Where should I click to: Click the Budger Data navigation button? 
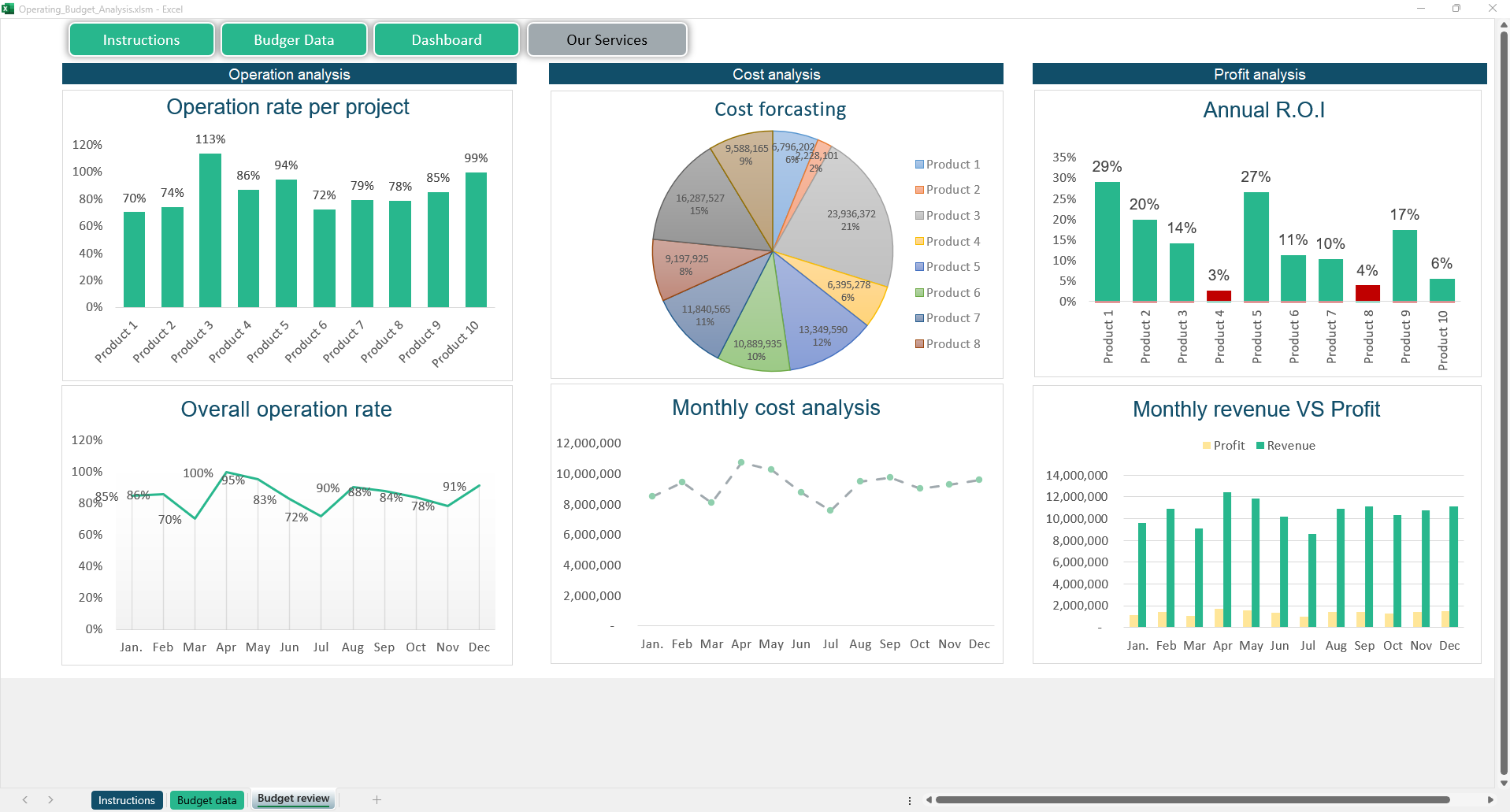[294, 40]
